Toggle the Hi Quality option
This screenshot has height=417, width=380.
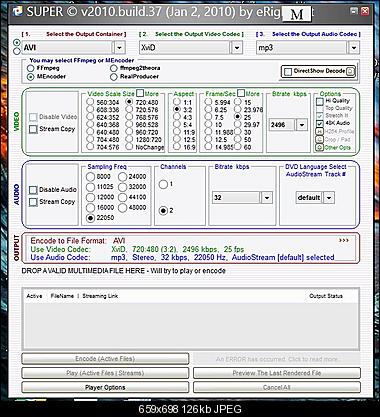click(x=320, y=101)
